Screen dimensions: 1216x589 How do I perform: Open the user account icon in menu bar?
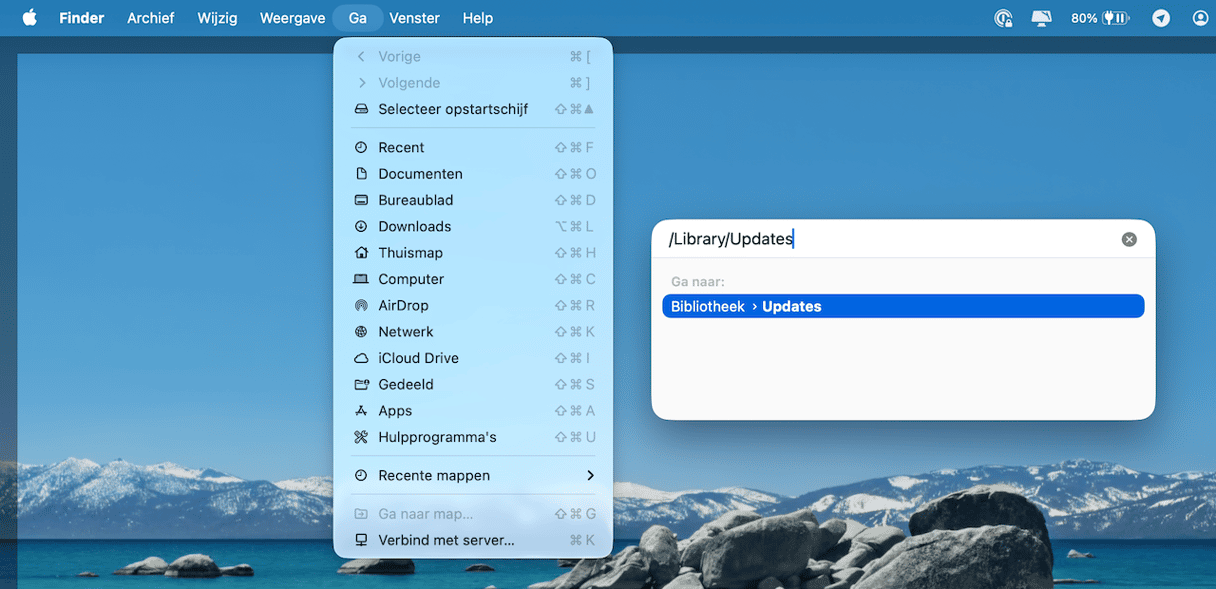coord(1200,18)
